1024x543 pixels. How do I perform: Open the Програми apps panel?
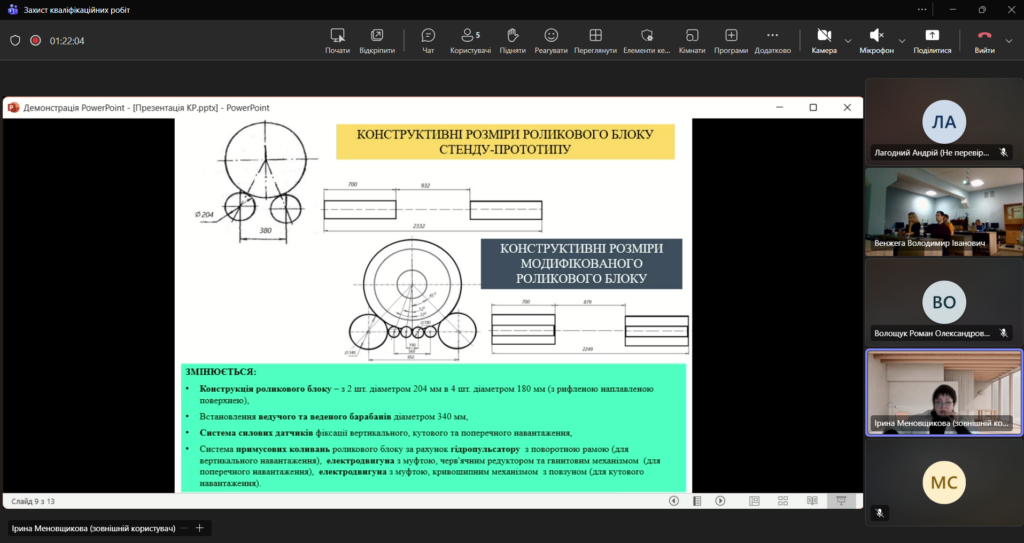731,40
